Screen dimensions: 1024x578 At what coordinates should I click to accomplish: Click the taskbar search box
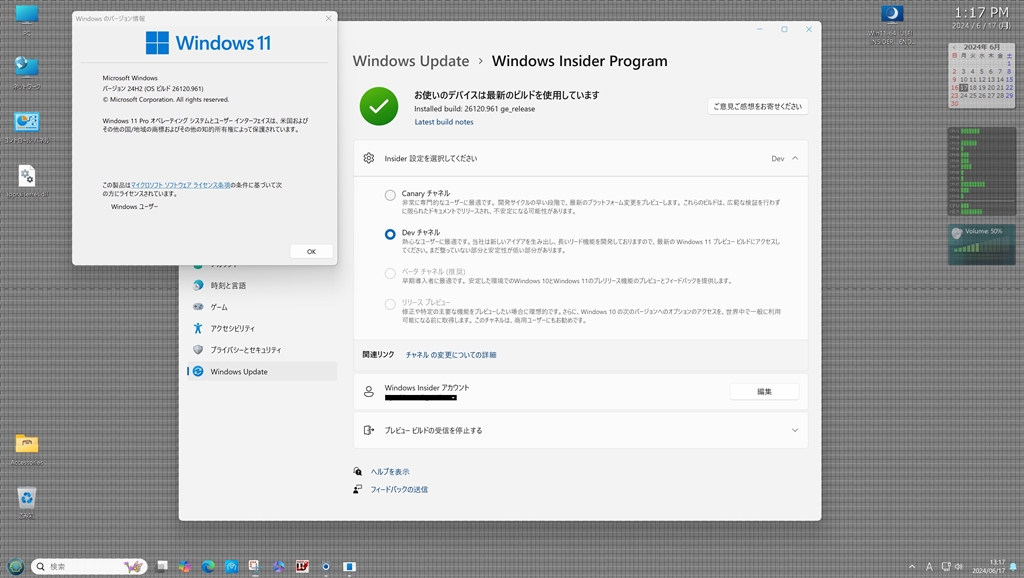pyautogui.click(x=89, y=566)
